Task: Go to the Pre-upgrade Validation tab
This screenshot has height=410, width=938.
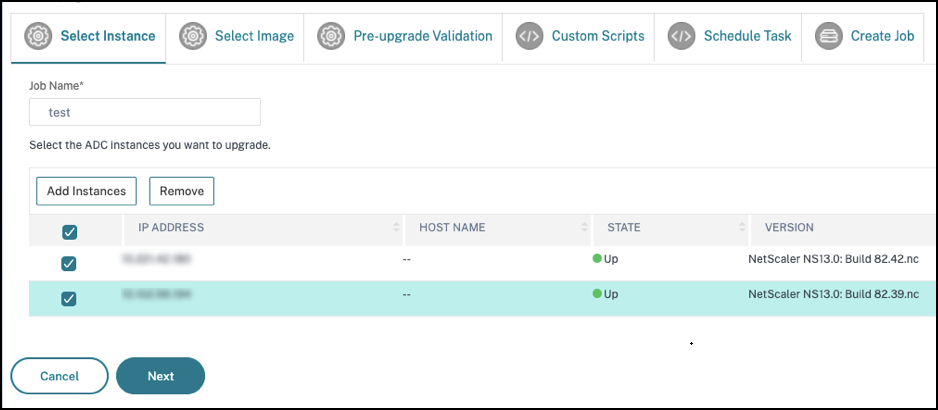Action: click(x=403, y=37)
